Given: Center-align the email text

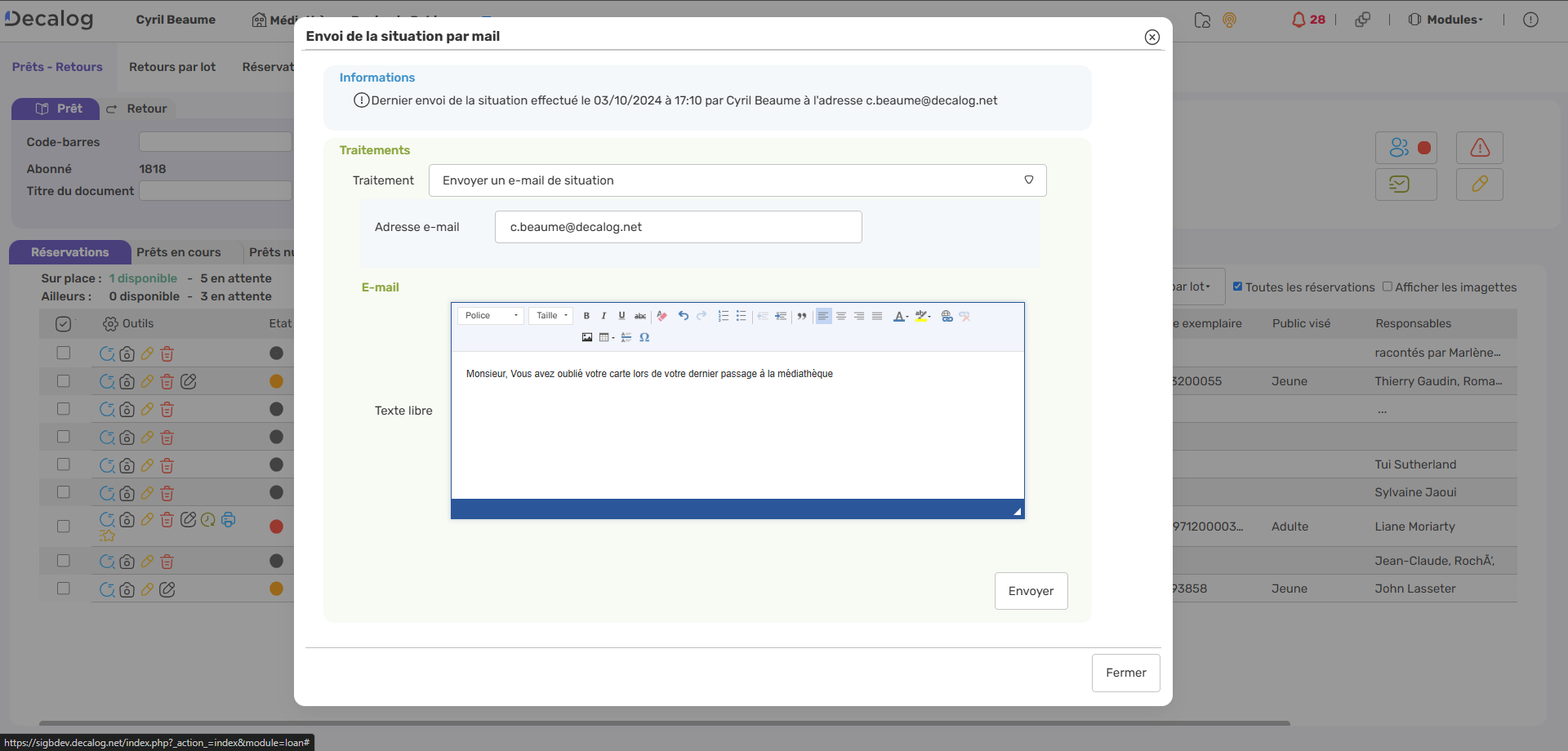Looking at the screenshot, I should click(x=841, y=316).
